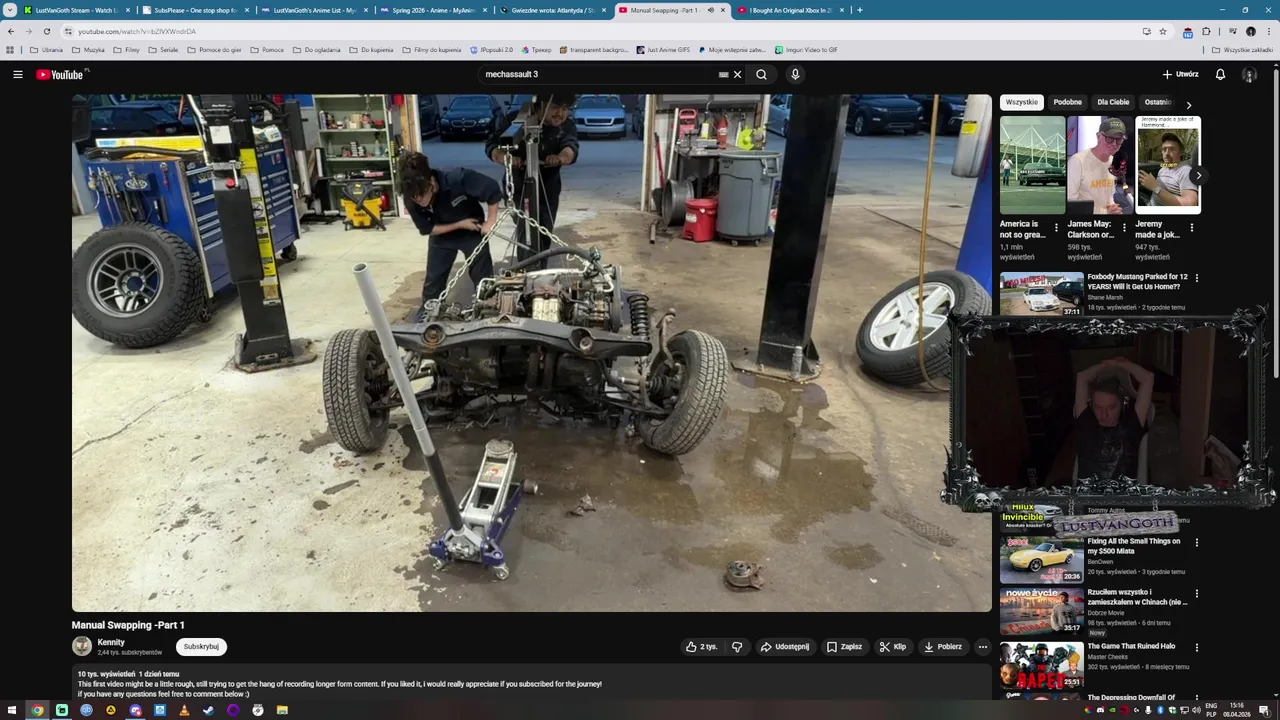Image resolution: width=1280 pixels, height=720 pixels.
Task: Create a clip with the Klip button
Action: pos(892,647)
